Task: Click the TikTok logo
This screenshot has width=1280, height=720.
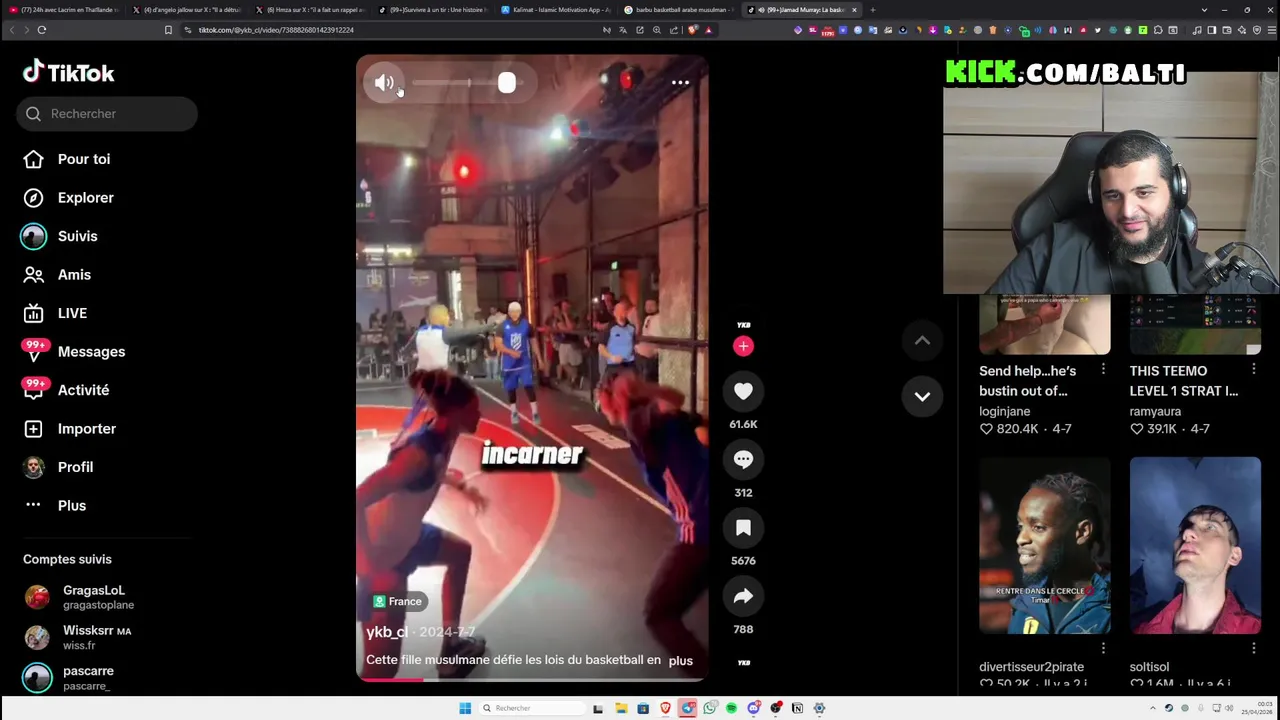Action: 69,72
